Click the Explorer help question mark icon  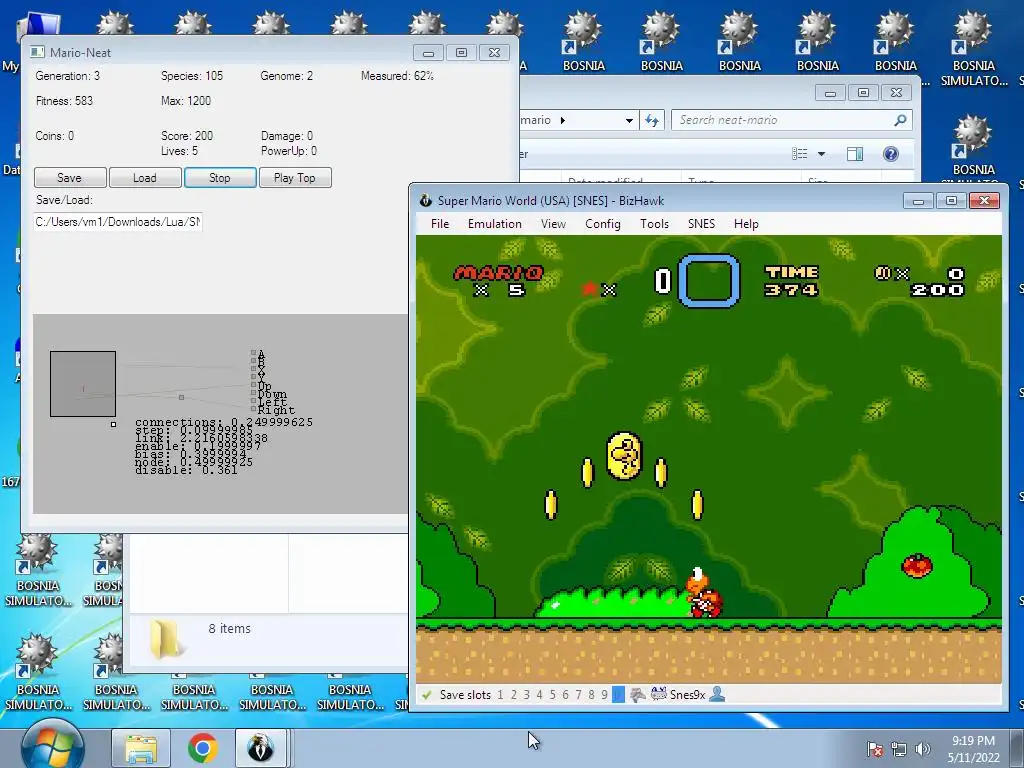click(891, 154)
